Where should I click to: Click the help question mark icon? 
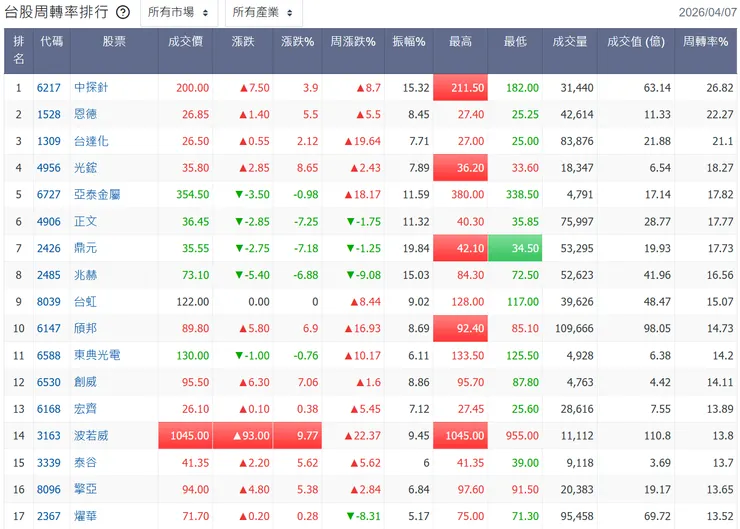pyautogui.click(x=123, y=12)
